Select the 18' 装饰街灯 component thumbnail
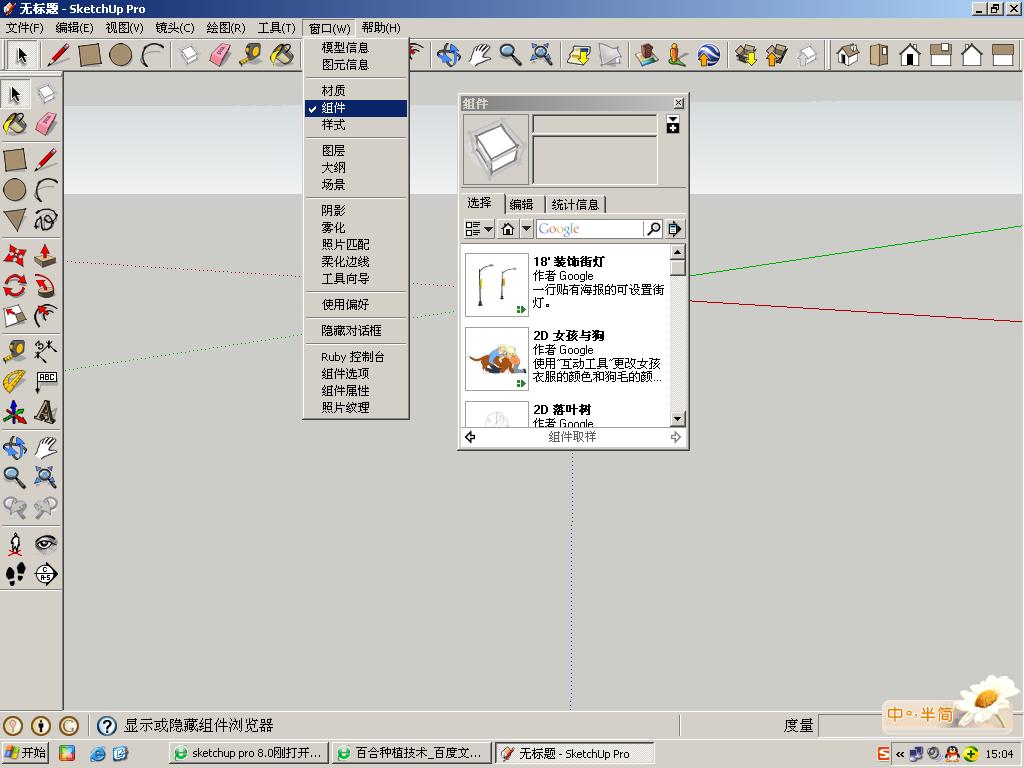The height and width of the screenshot is (768, 1024). tap(496, 285)
